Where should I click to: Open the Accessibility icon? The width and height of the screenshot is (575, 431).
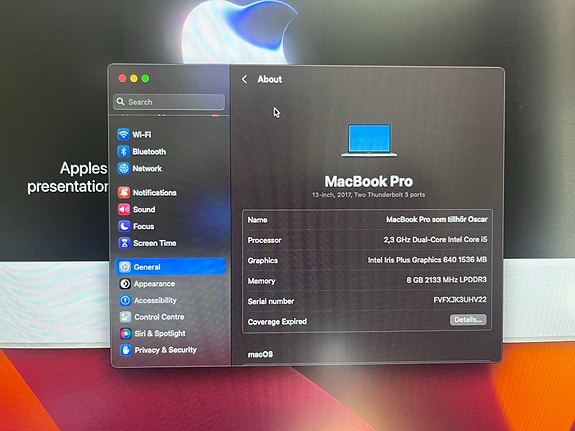coord(125,300)
